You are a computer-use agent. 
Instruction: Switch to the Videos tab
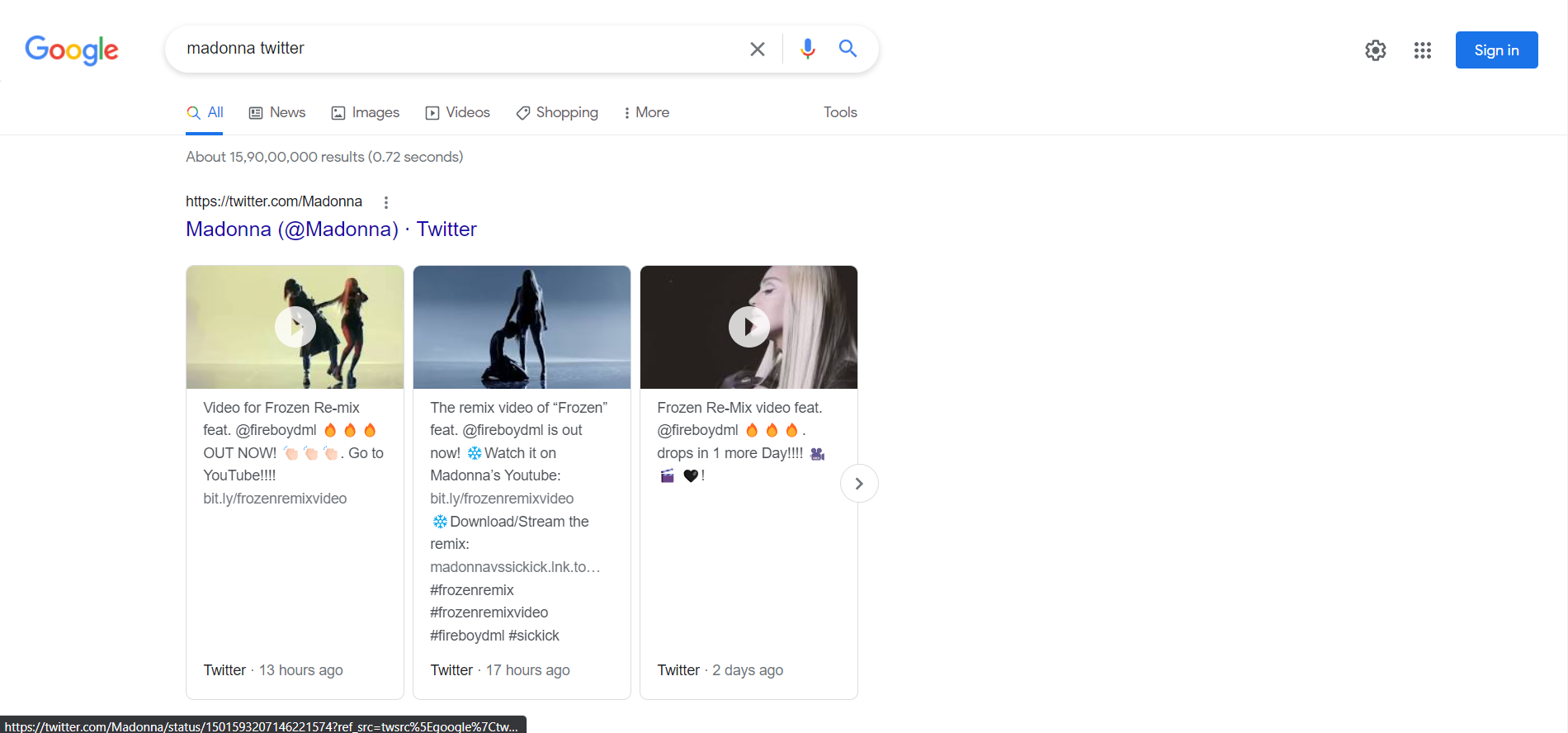pyautogui.click(x=458, y=113)
